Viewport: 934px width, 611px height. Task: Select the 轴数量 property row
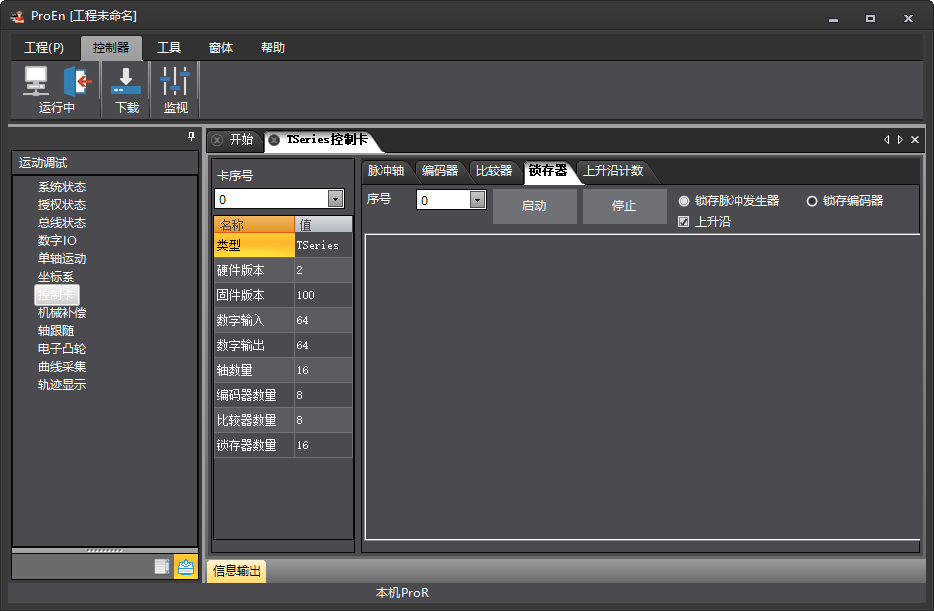pos(283,370)
